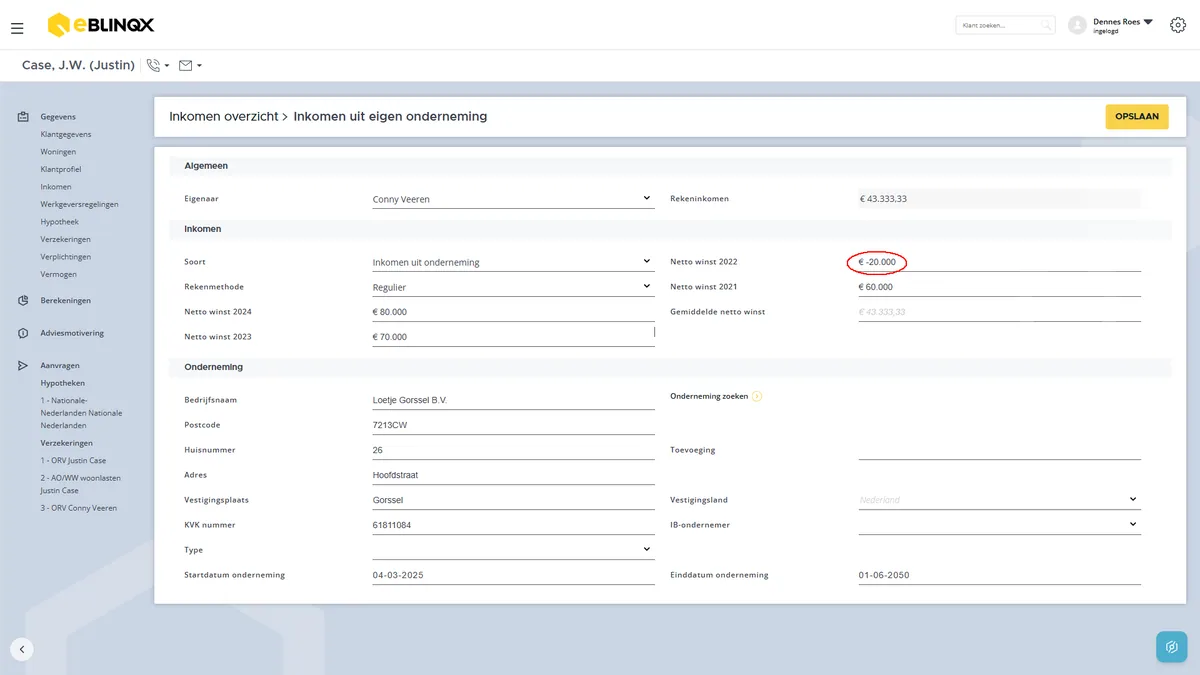Screen dimensions: 1200x675
Task: Select Vermogen in the sidebar
Action: (58, 274)
